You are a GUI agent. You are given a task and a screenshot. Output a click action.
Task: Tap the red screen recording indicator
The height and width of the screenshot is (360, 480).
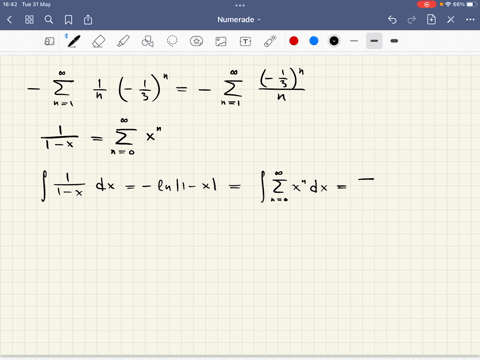point(426,4)
